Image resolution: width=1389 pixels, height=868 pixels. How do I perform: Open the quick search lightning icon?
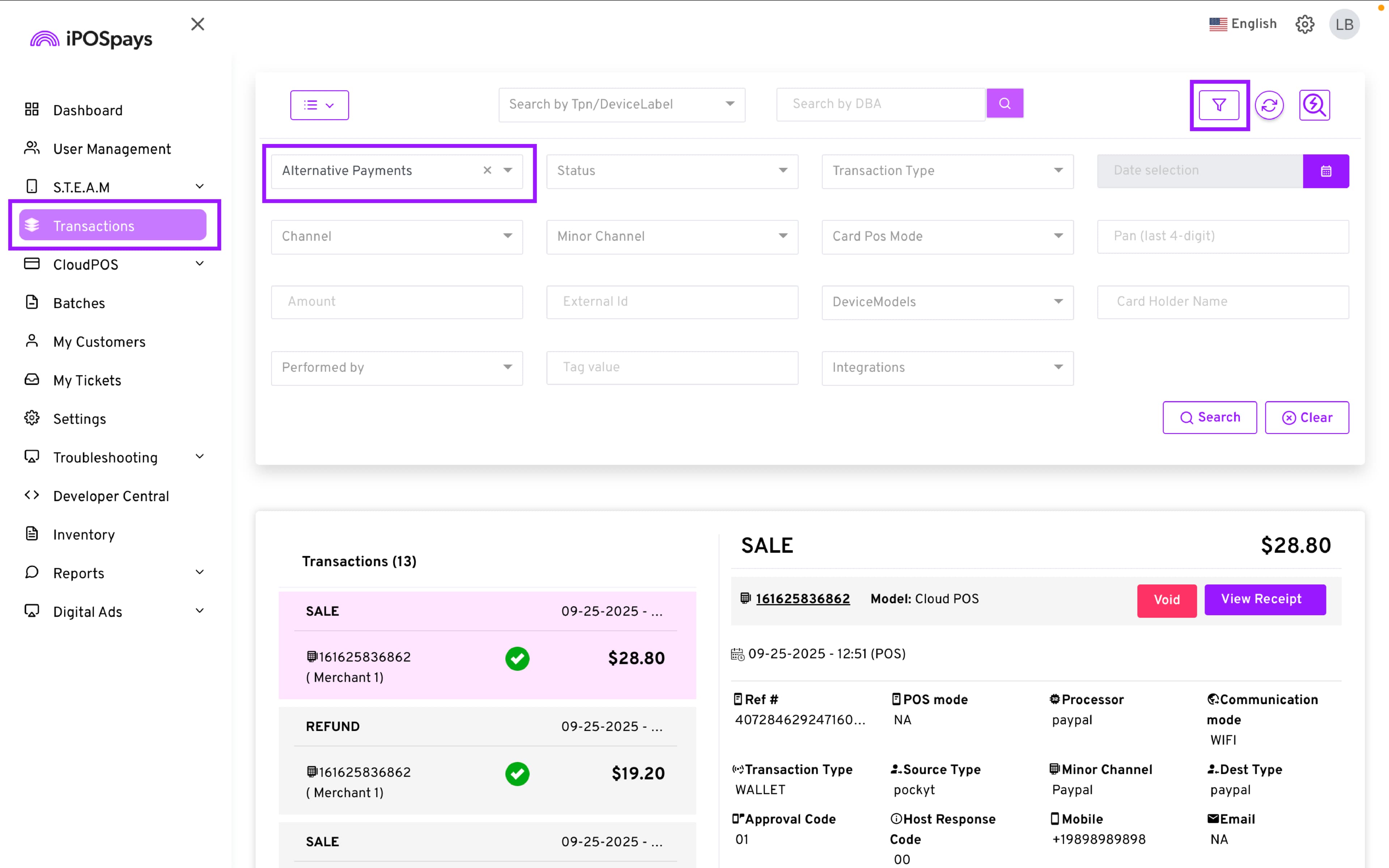(1314, 105)
